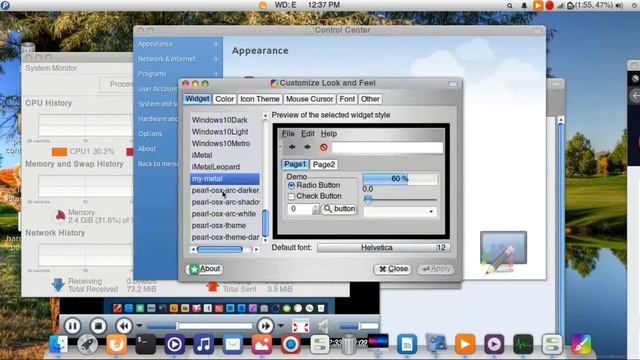Expand the Appearance arrow in Control Center sidebar
The height and width of the screenshot is (360, 640).
216,44
